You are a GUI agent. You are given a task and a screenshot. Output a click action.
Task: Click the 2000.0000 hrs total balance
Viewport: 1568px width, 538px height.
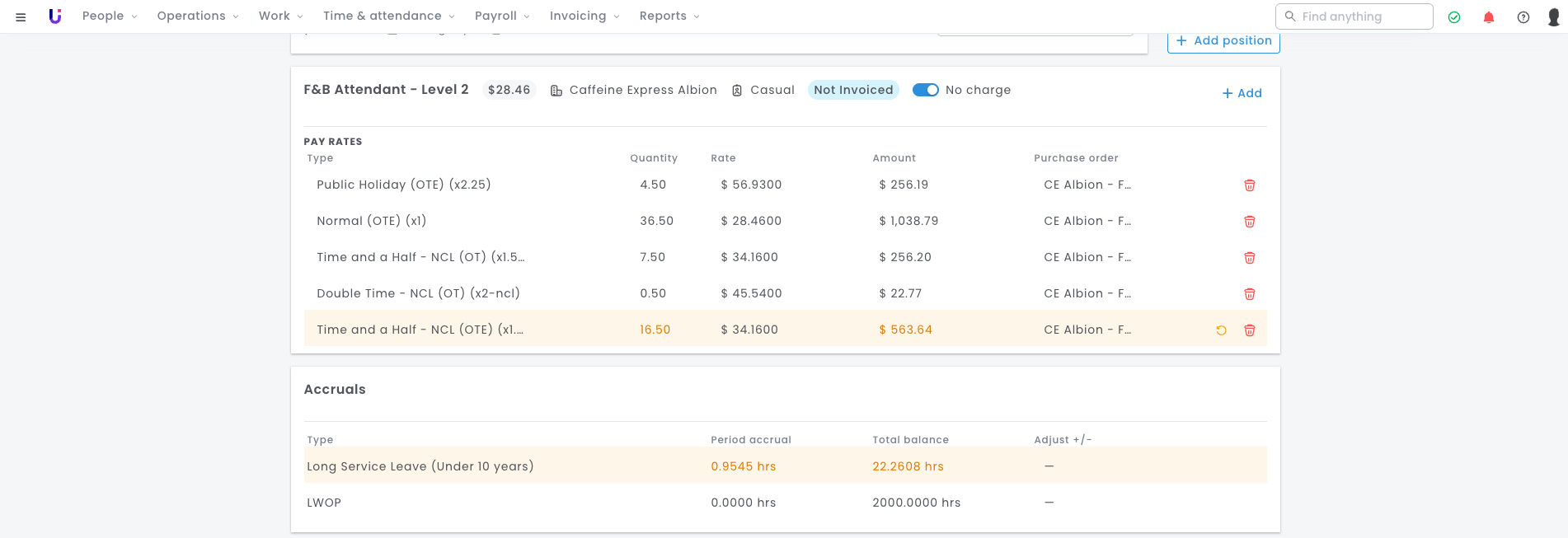pos(916,503)
